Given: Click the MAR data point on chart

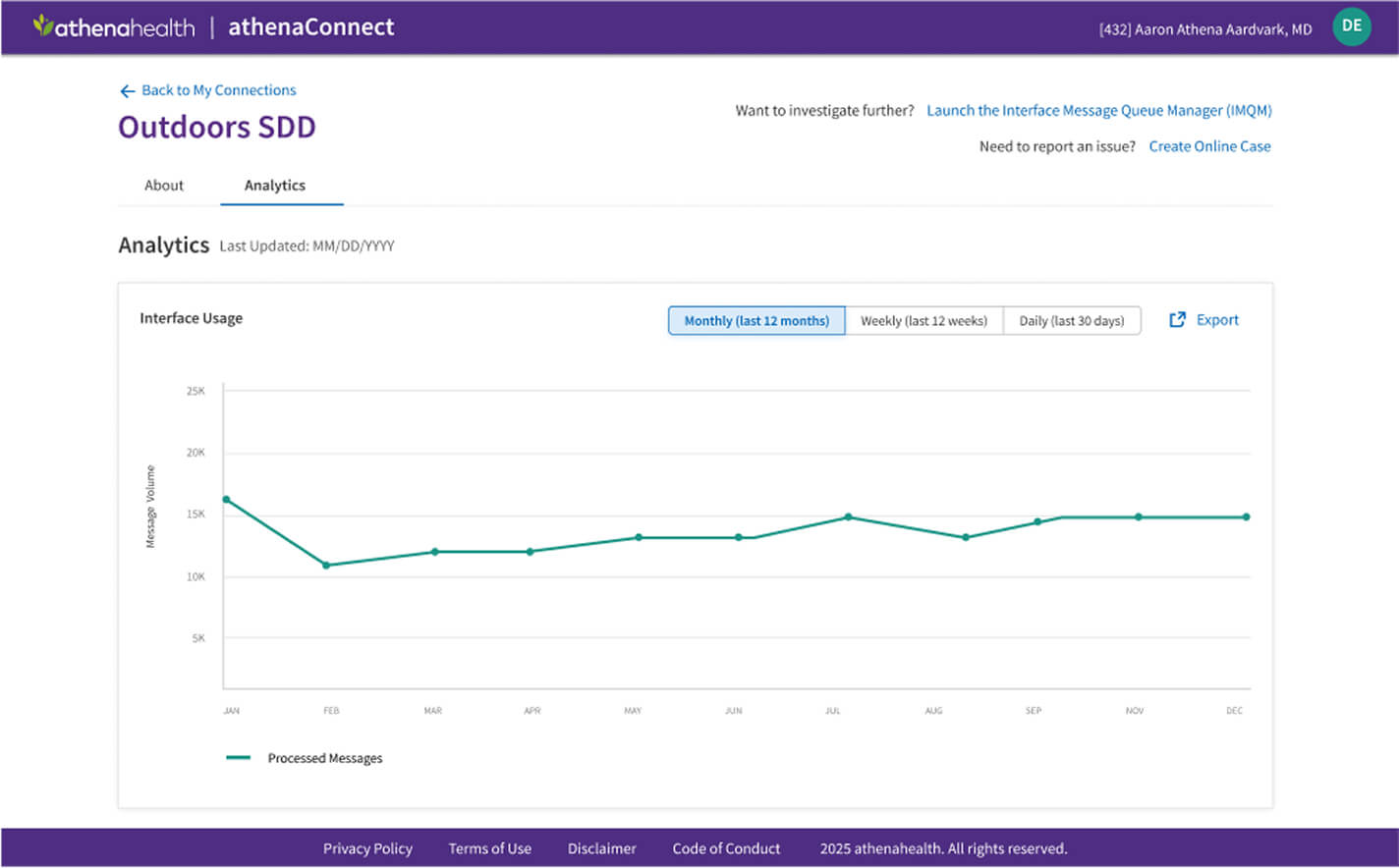Looking at the screenshot, I should (x=435, y=552).
